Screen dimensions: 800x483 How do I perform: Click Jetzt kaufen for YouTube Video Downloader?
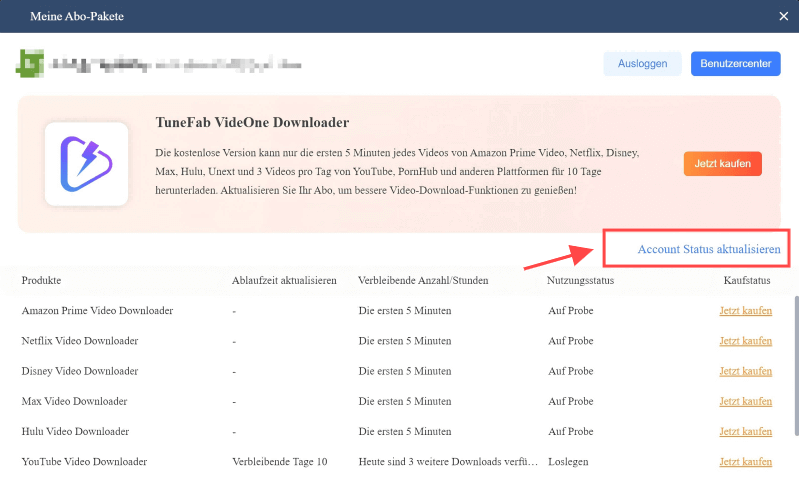[745, 462]
